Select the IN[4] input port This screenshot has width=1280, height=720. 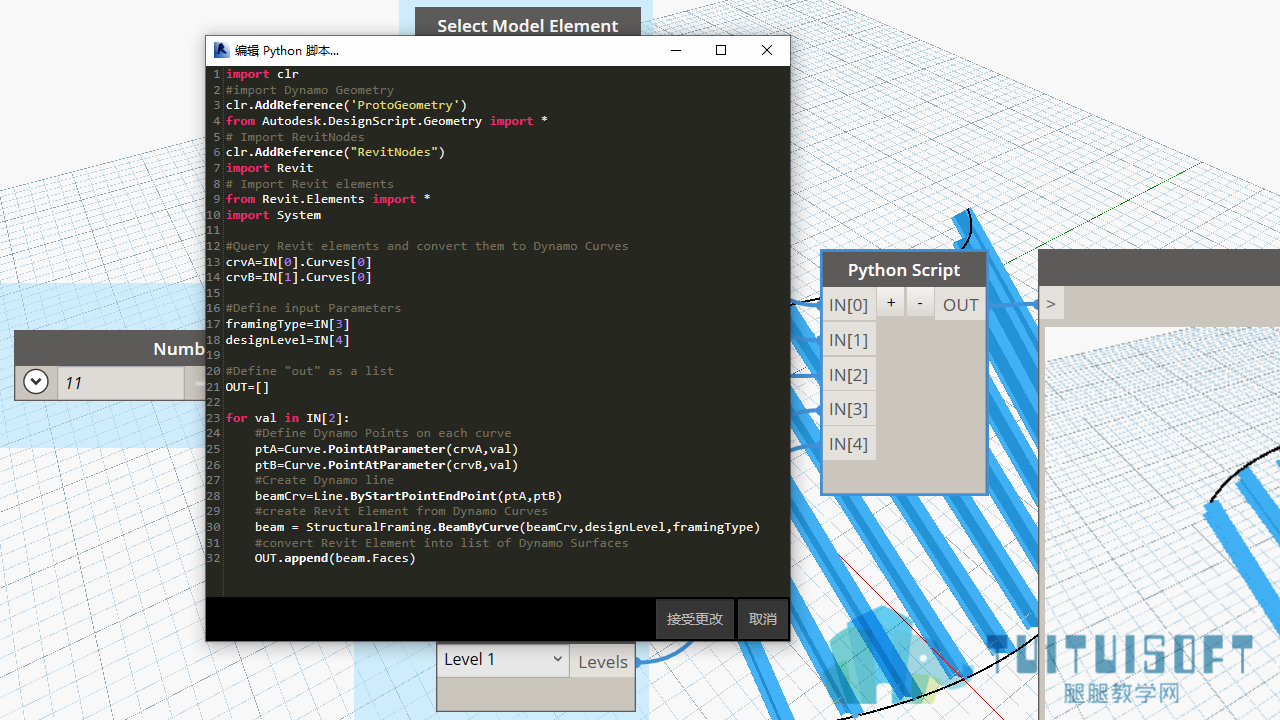849,444
